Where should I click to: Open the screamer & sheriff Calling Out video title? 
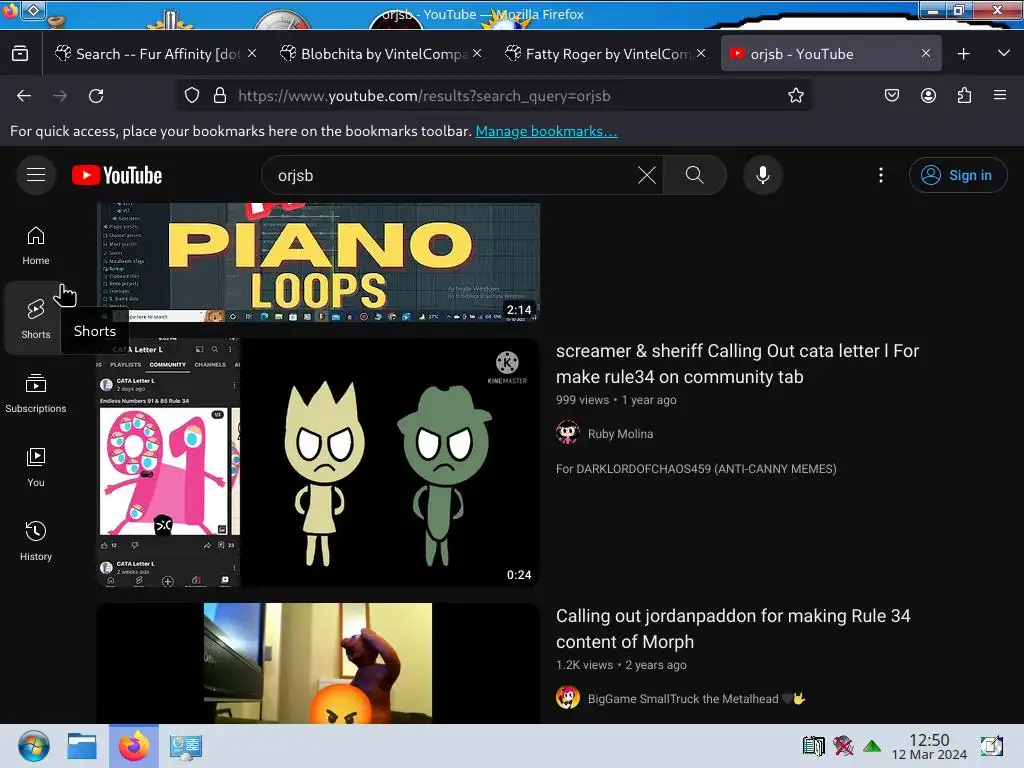click(x=737, y=364)
